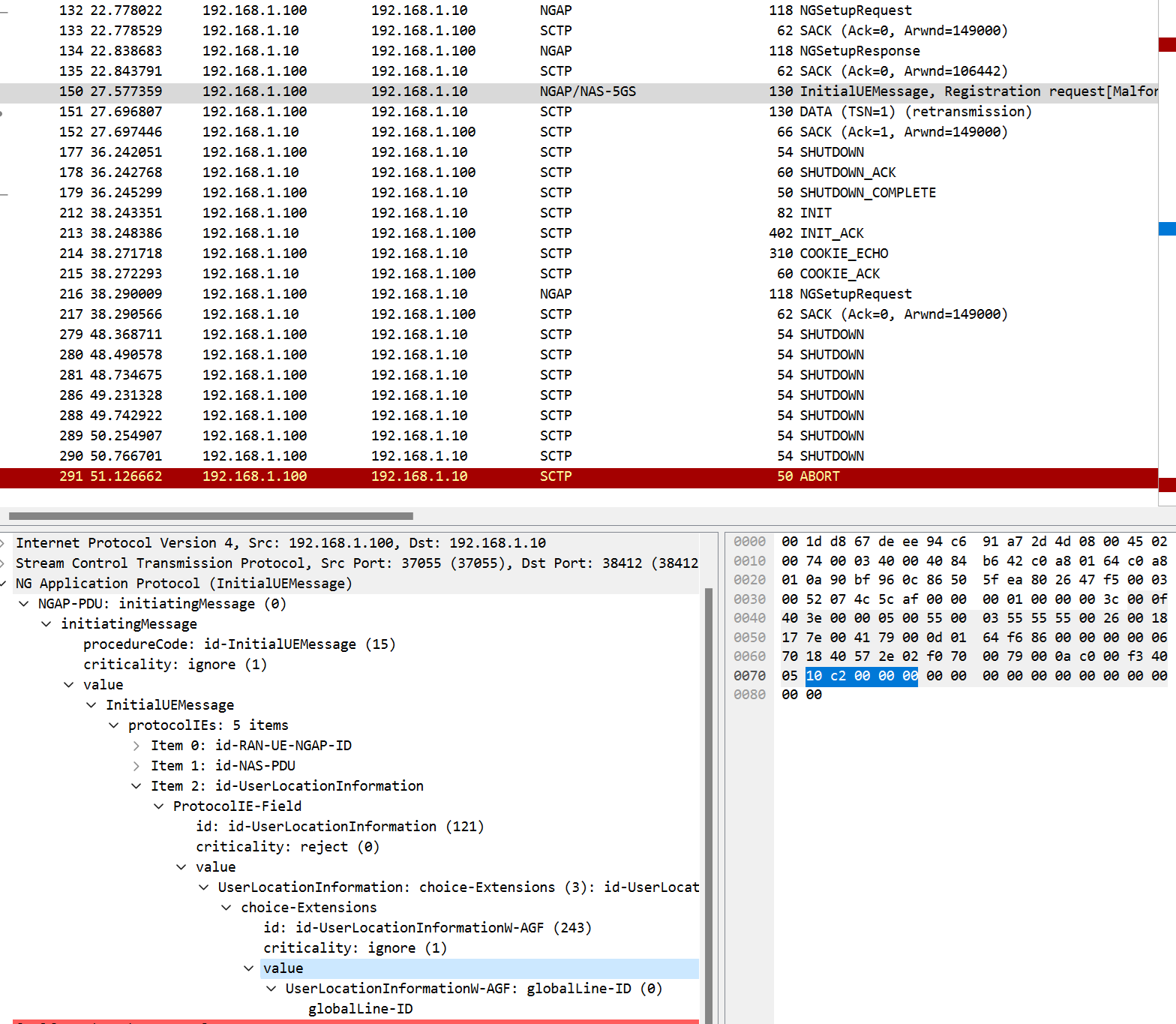The image size is (1176, 1024).
Task: Collapse Item 2 id-UserLocationInformation
Action: pyautogui.click(x=136, y=786)
